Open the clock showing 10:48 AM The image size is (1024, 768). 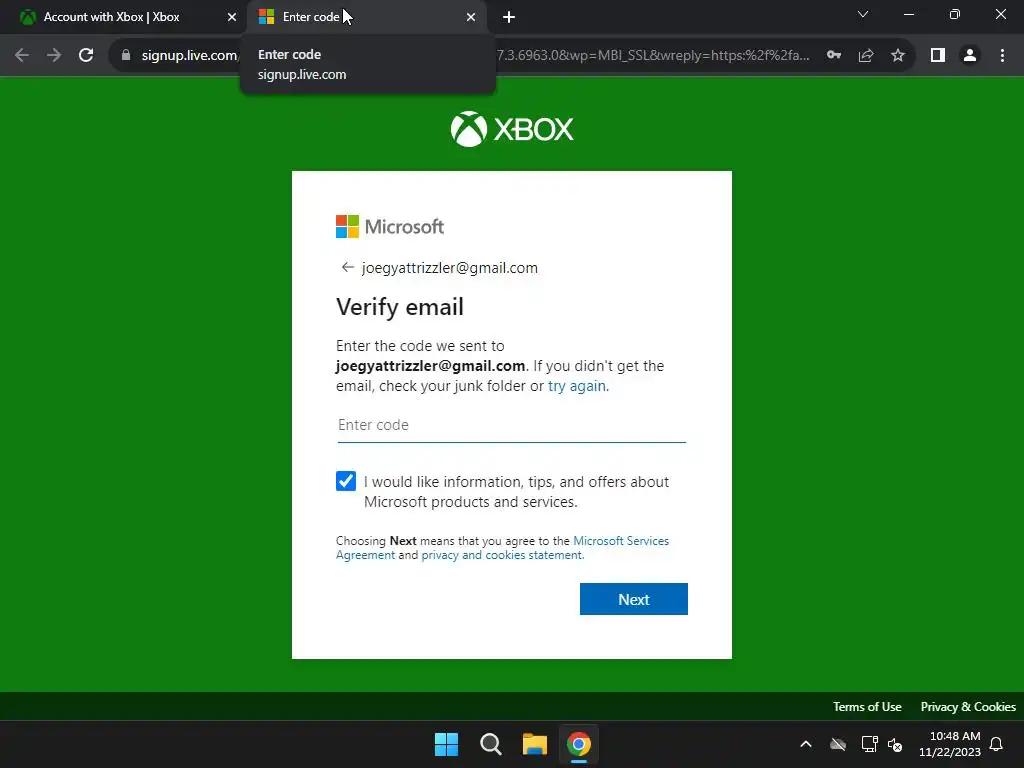pyautogui.click(x=950, y=744)
